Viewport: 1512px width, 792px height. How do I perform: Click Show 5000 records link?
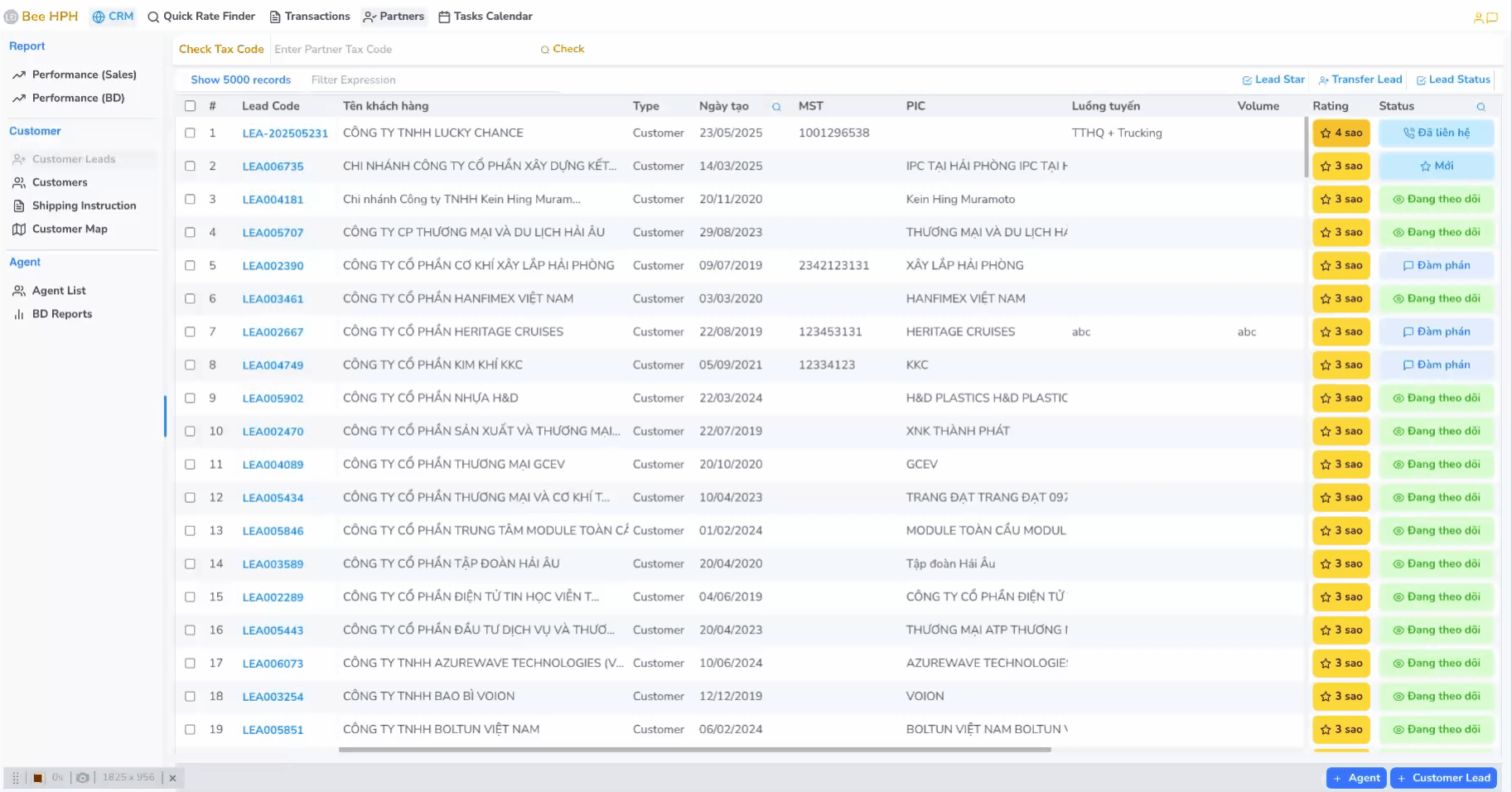pyautogui.click(x=240, y=80)
